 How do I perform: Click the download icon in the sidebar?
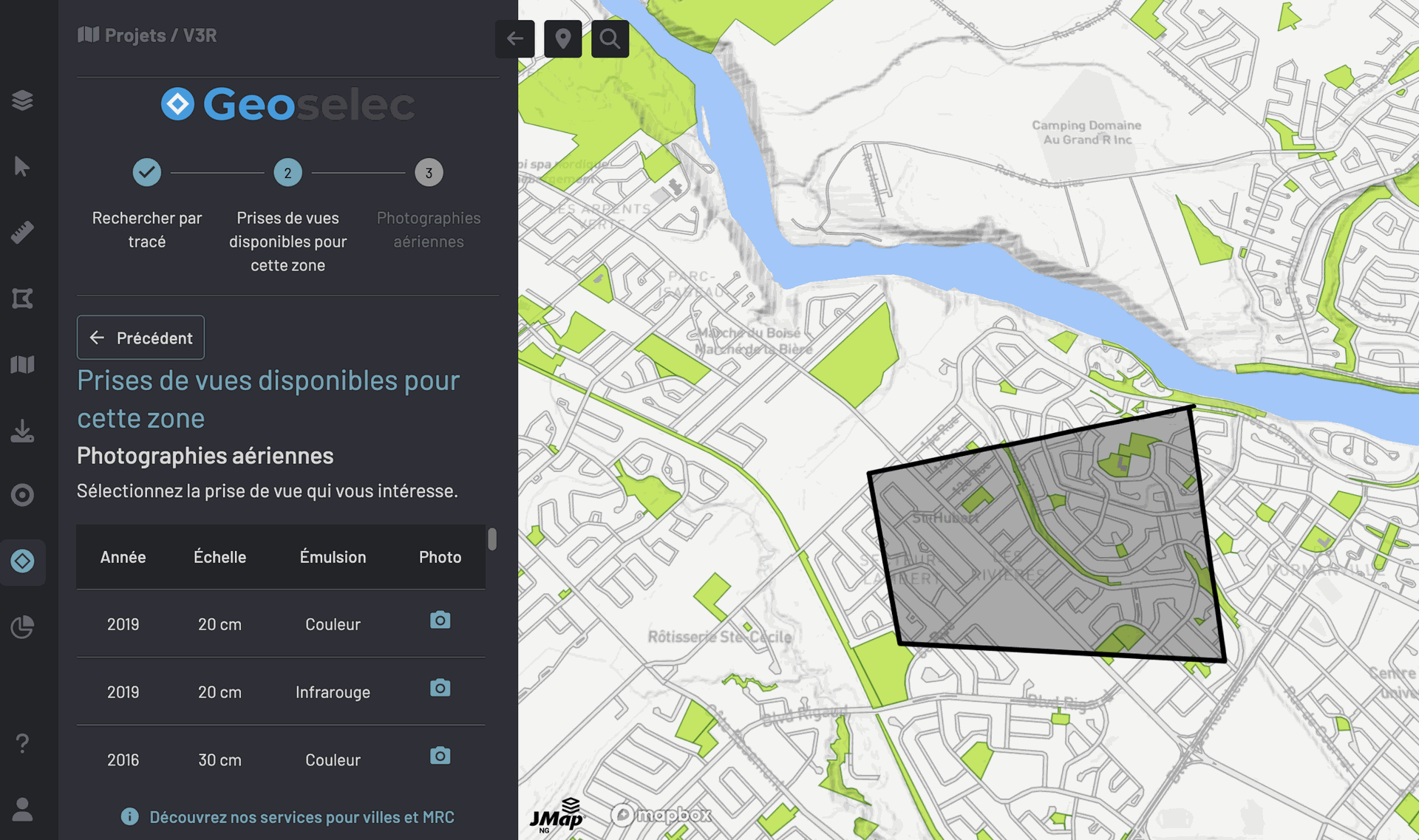[22, 431]
